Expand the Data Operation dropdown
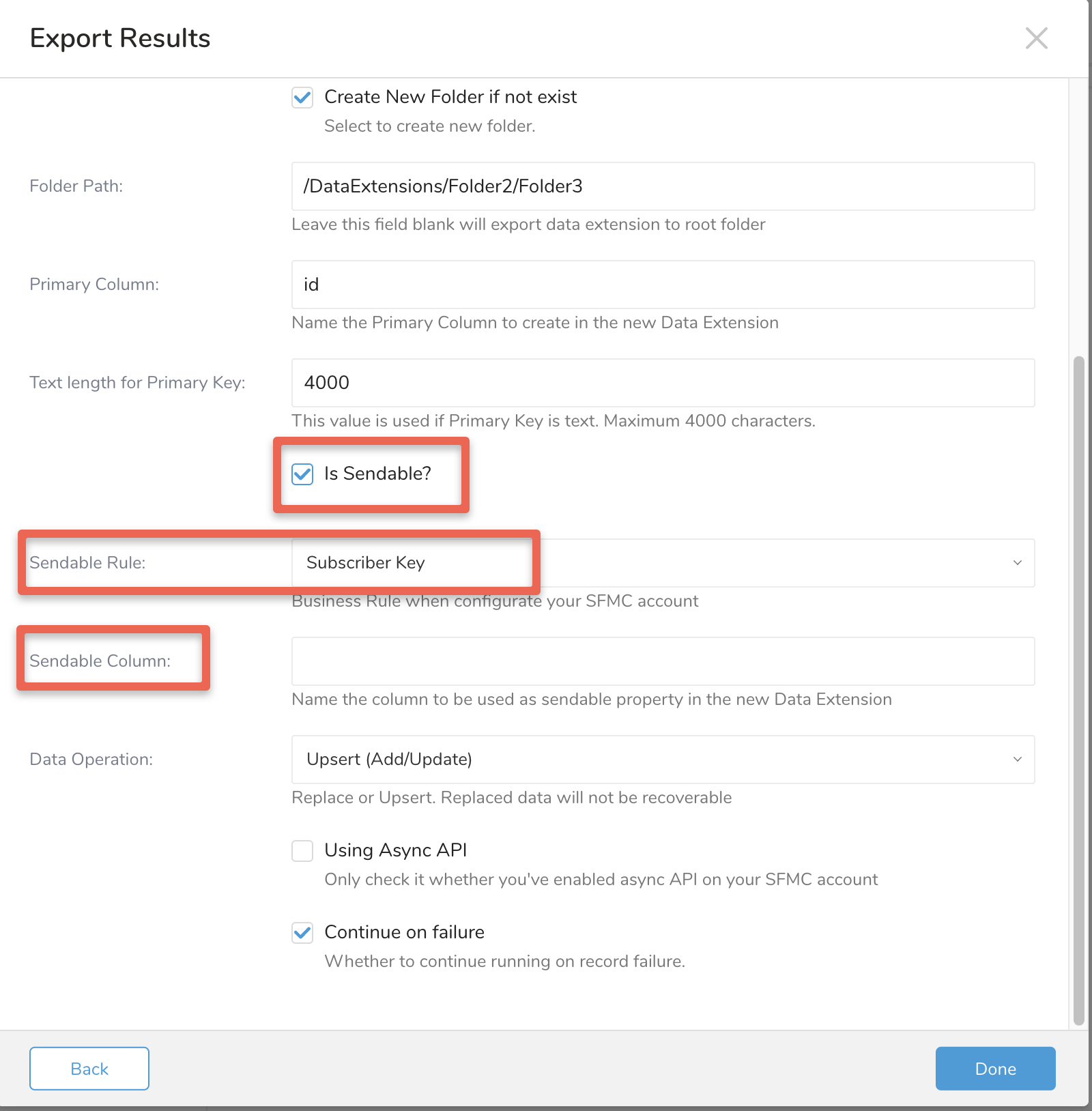Screen dimensions: 1092x1111 click(662, 760)
